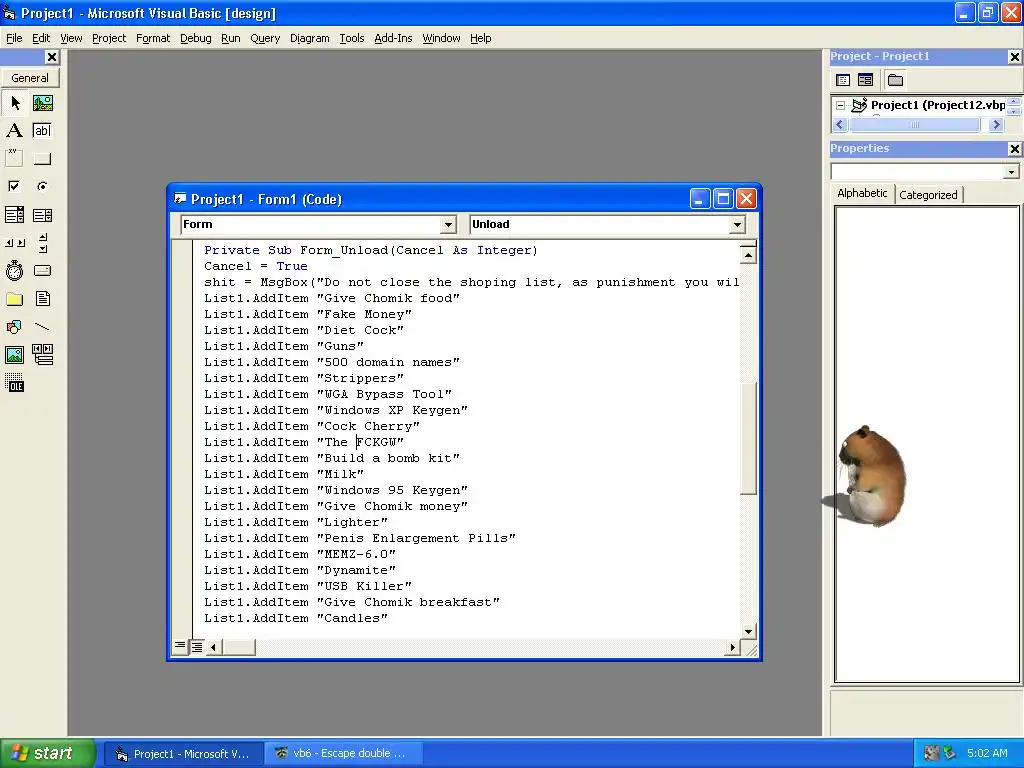The width and height of the screenshot is (1024, 768).
Task: Open the Windows start button
Action: tap(47, 754)
